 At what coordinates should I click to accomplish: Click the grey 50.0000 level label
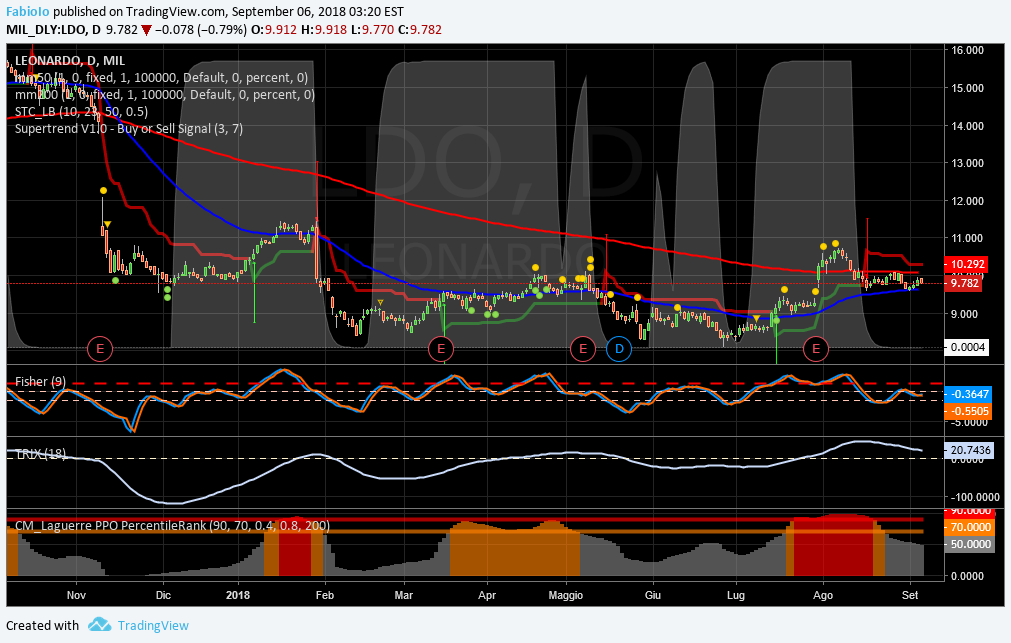968,544
